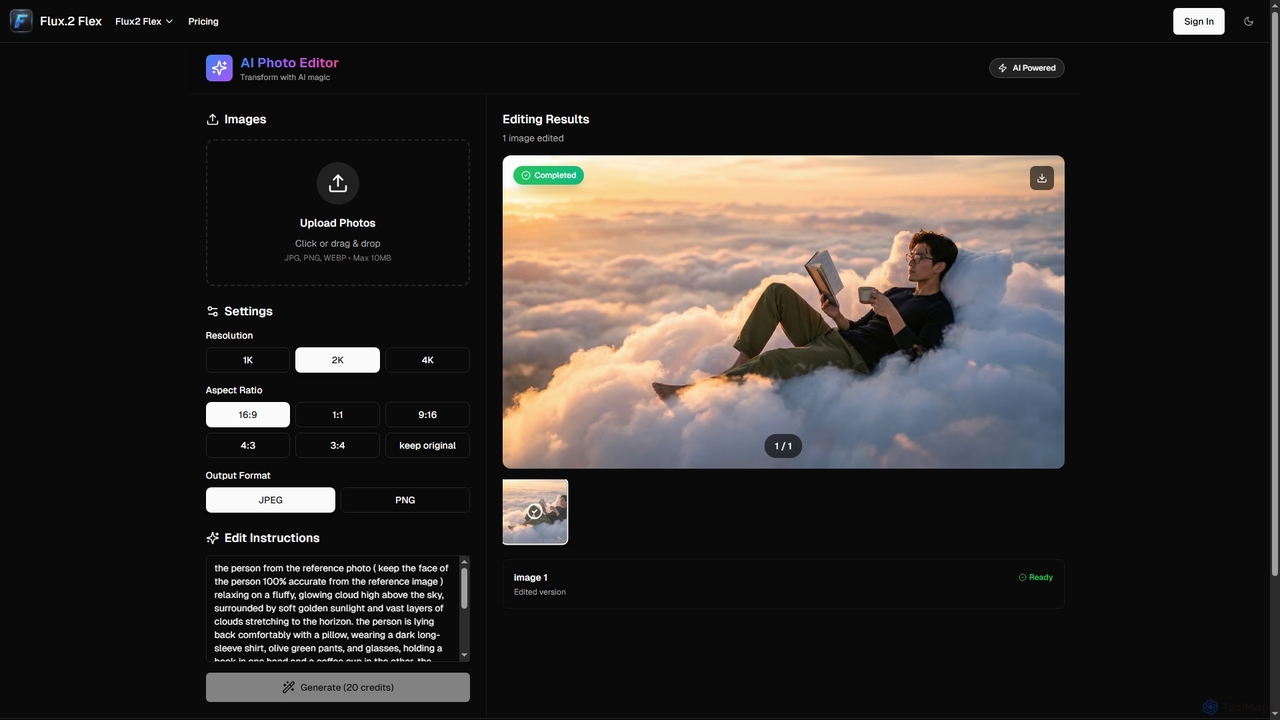Click the Completed status badge

point(548,175)
